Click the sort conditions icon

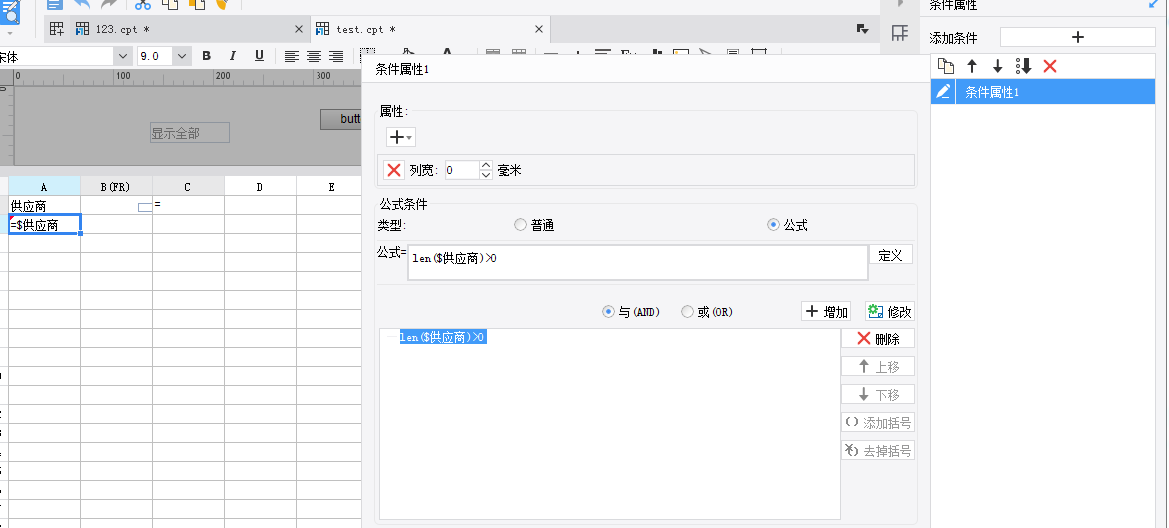pyautogui.click(x=1023, y=66)
